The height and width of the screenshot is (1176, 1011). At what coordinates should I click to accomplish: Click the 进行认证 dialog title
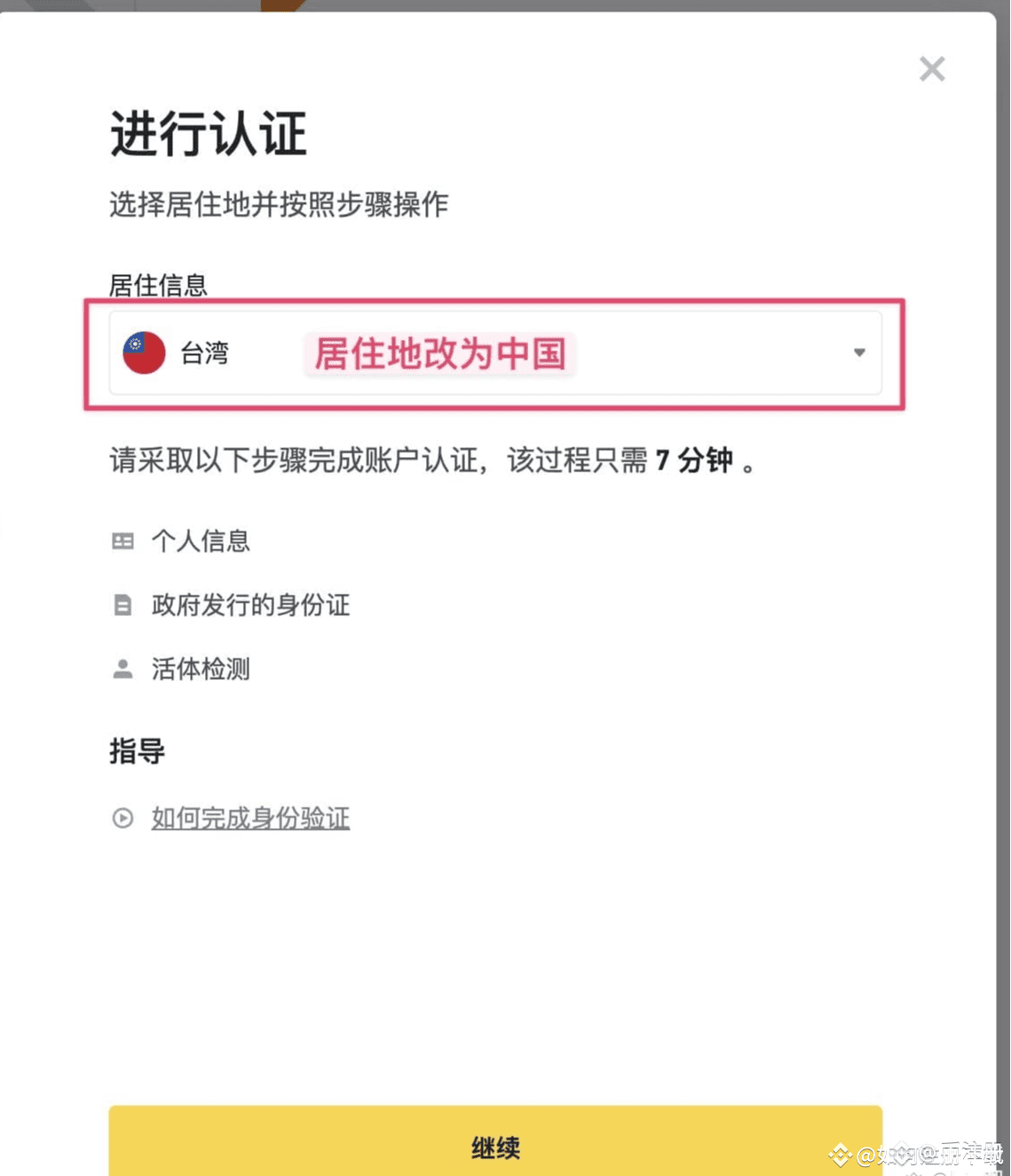point(207,135)
